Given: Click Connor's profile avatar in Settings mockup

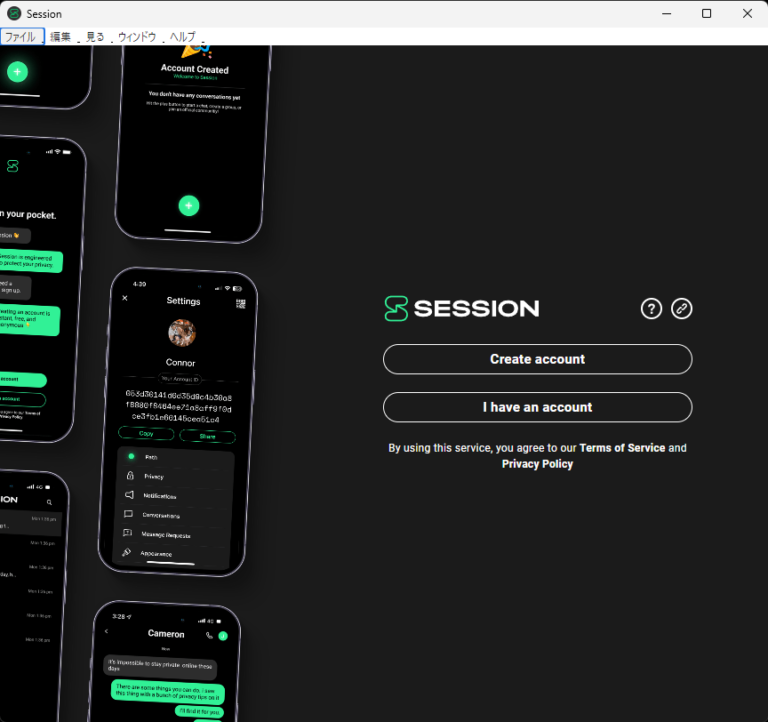Looking at the screenshot, I should click(182, 333).
